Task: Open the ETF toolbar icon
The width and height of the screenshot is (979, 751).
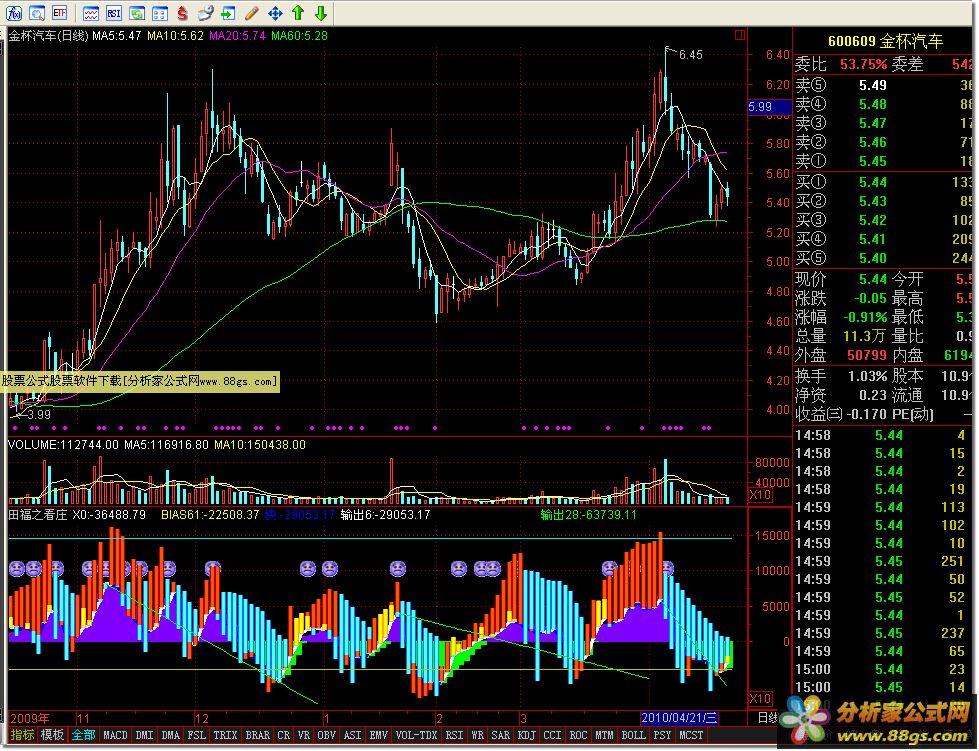Action: click(x=59, y=12)
